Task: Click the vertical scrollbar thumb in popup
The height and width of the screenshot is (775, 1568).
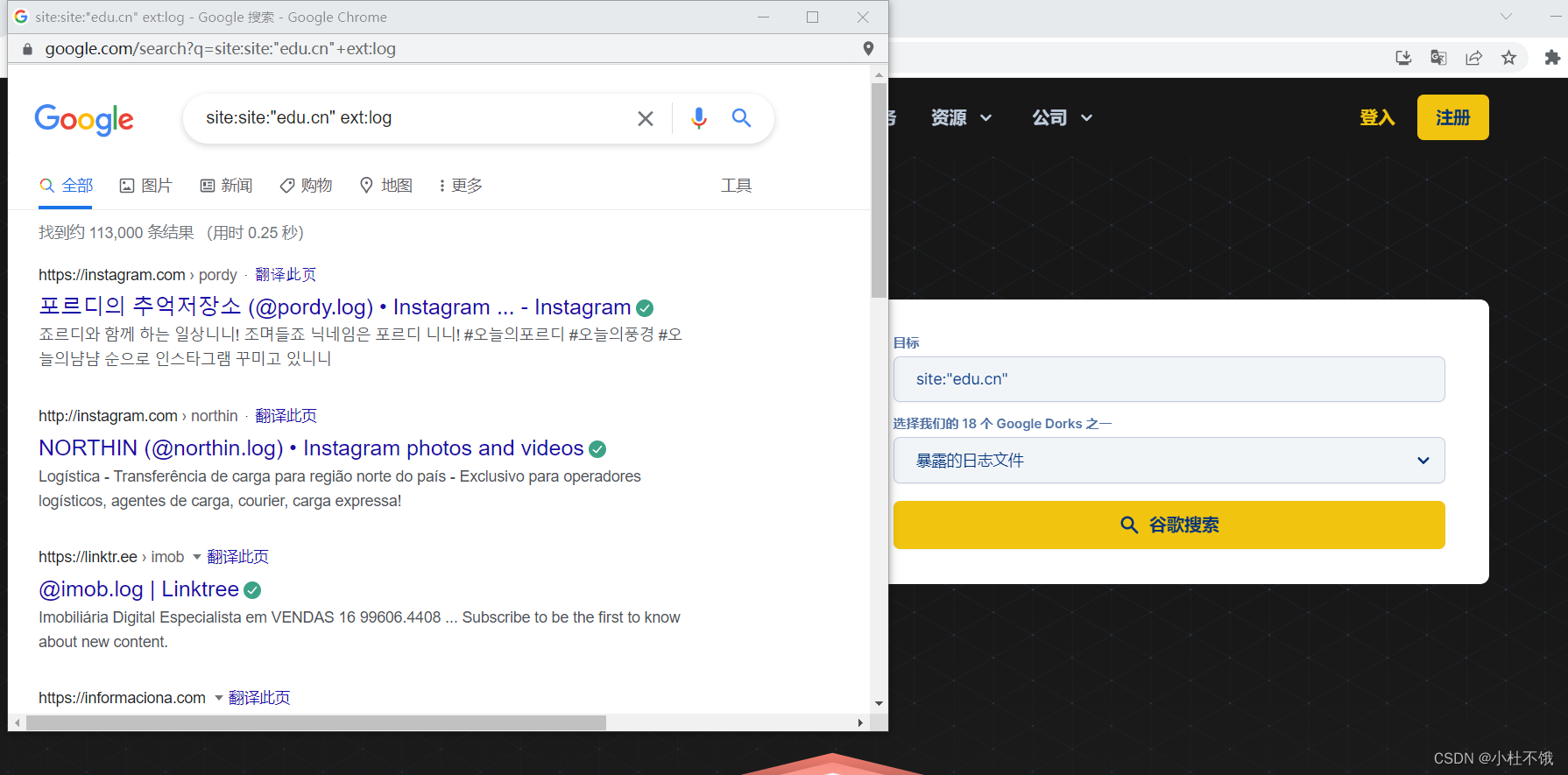Action: [x=879, y=190]
